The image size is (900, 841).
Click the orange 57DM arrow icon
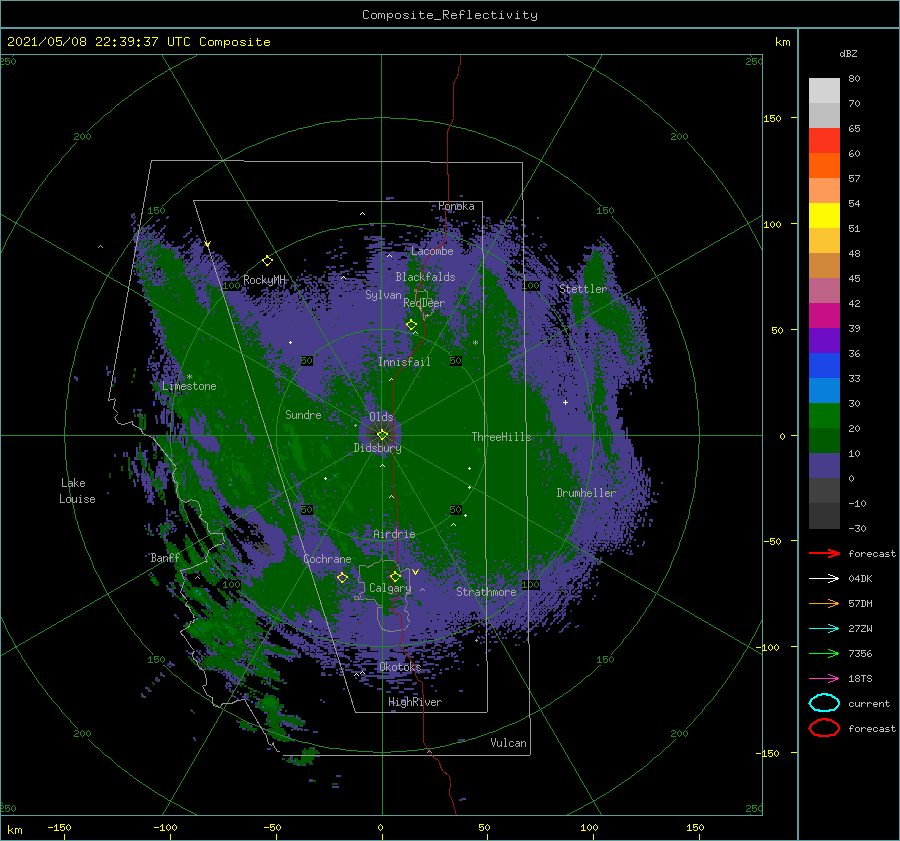[824, 603]
